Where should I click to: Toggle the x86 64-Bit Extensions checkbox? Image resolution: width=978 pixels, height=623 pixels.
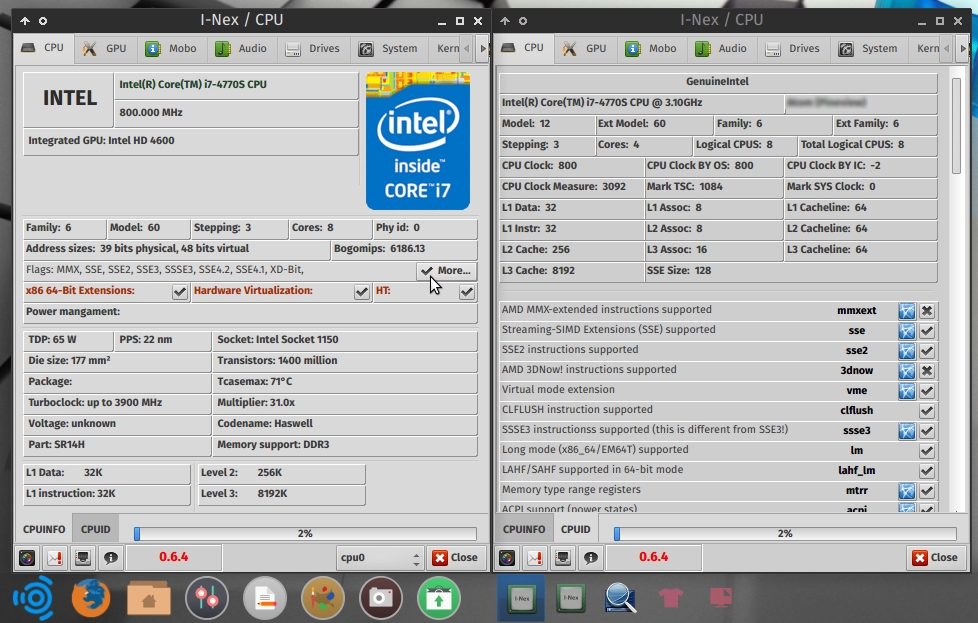pyautogui.click(x=180, y=291)
